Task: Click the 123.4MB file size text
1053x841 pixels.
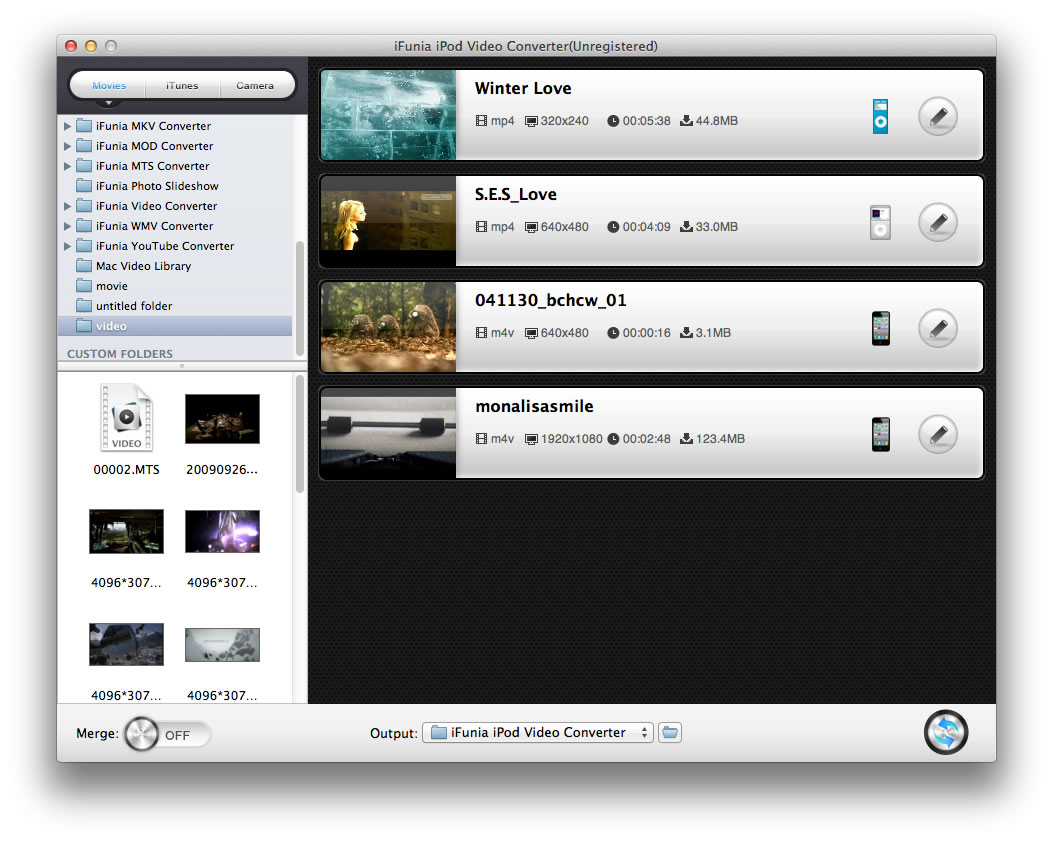Action: [721, 439]
